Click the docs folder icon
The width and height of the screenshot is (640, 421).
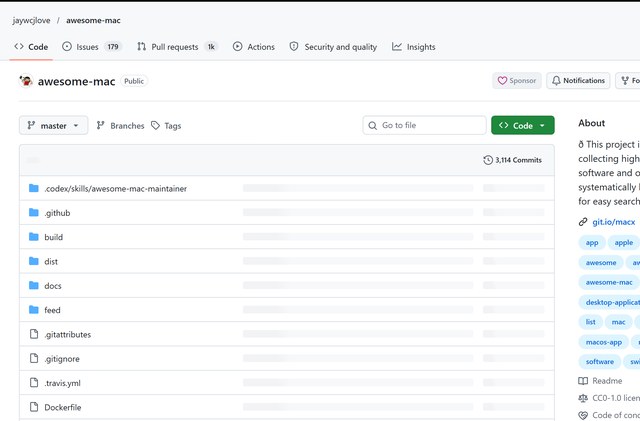[34, 285]
